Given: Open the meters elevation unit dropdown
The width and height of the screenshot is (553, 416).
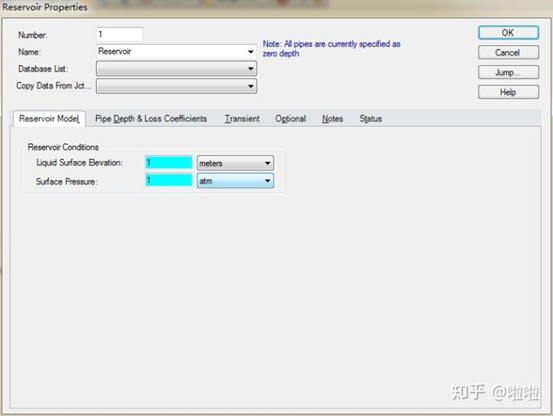Looking at the screenshot, I should pyautogui.click(x=235, y=163).
